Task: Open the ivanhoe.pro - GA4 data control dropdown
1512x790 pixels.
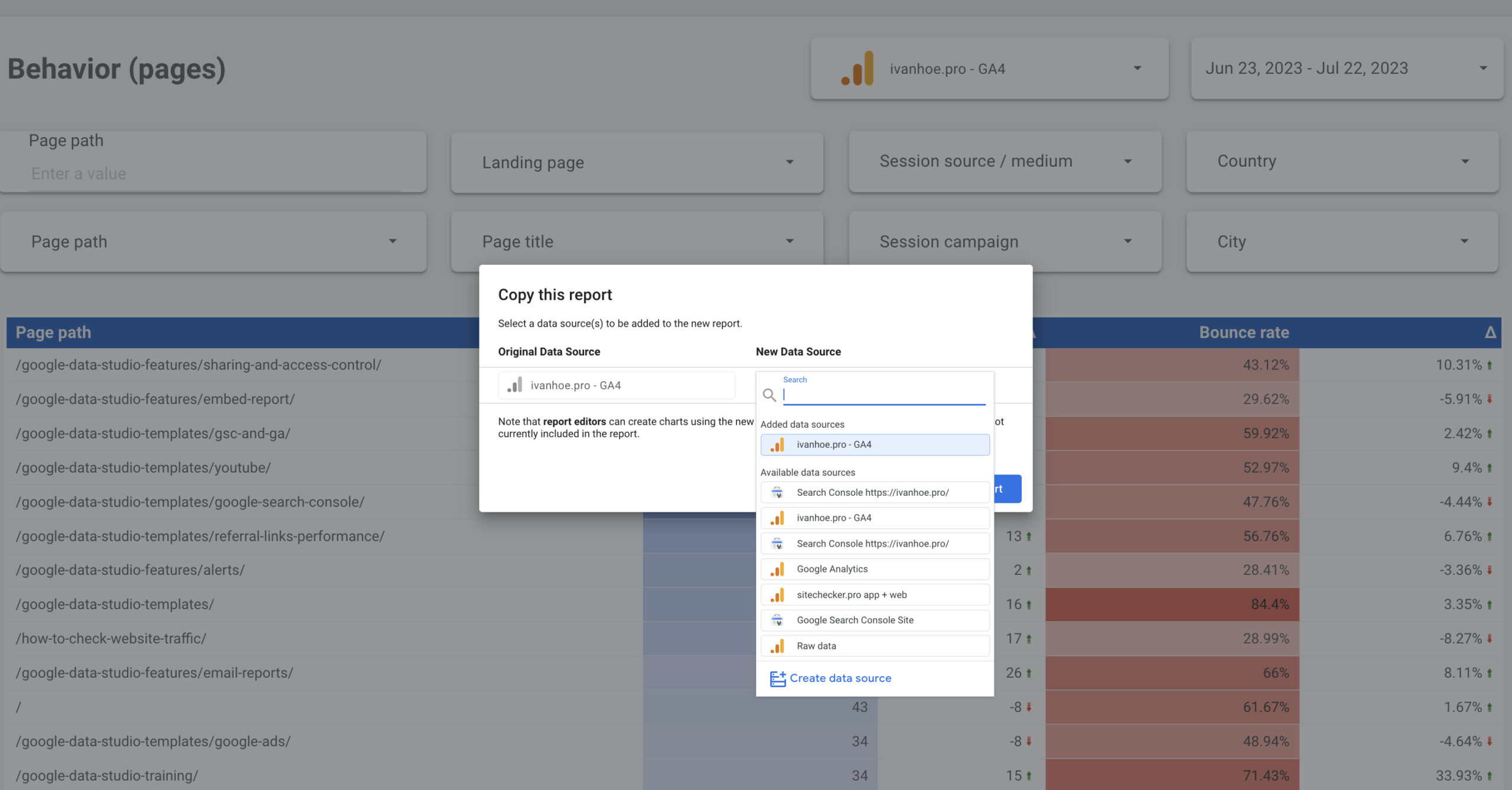Action: [x=989, y=69]
